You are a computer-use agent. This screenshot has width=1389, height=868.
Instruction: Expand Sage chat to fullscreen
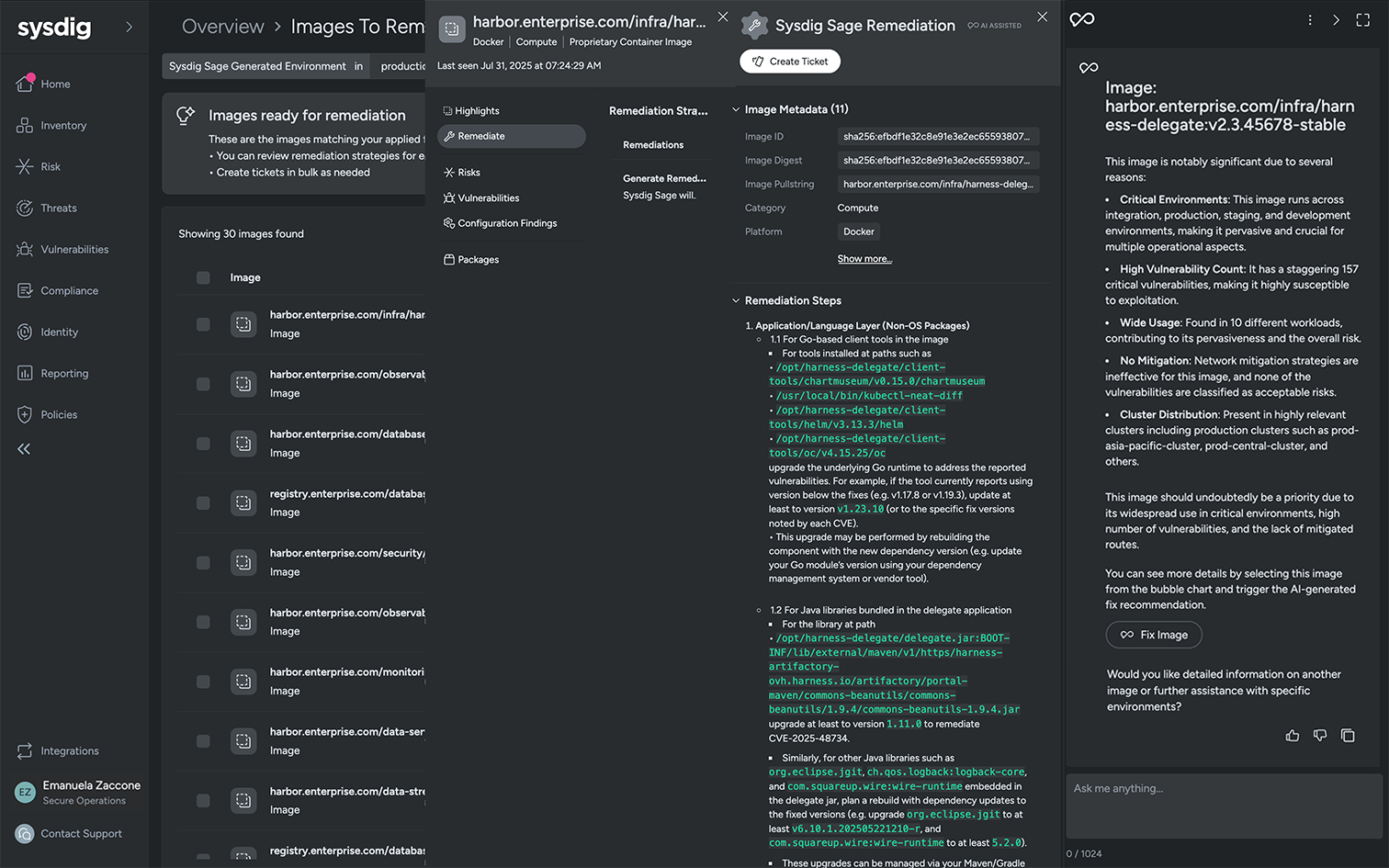1363,19
